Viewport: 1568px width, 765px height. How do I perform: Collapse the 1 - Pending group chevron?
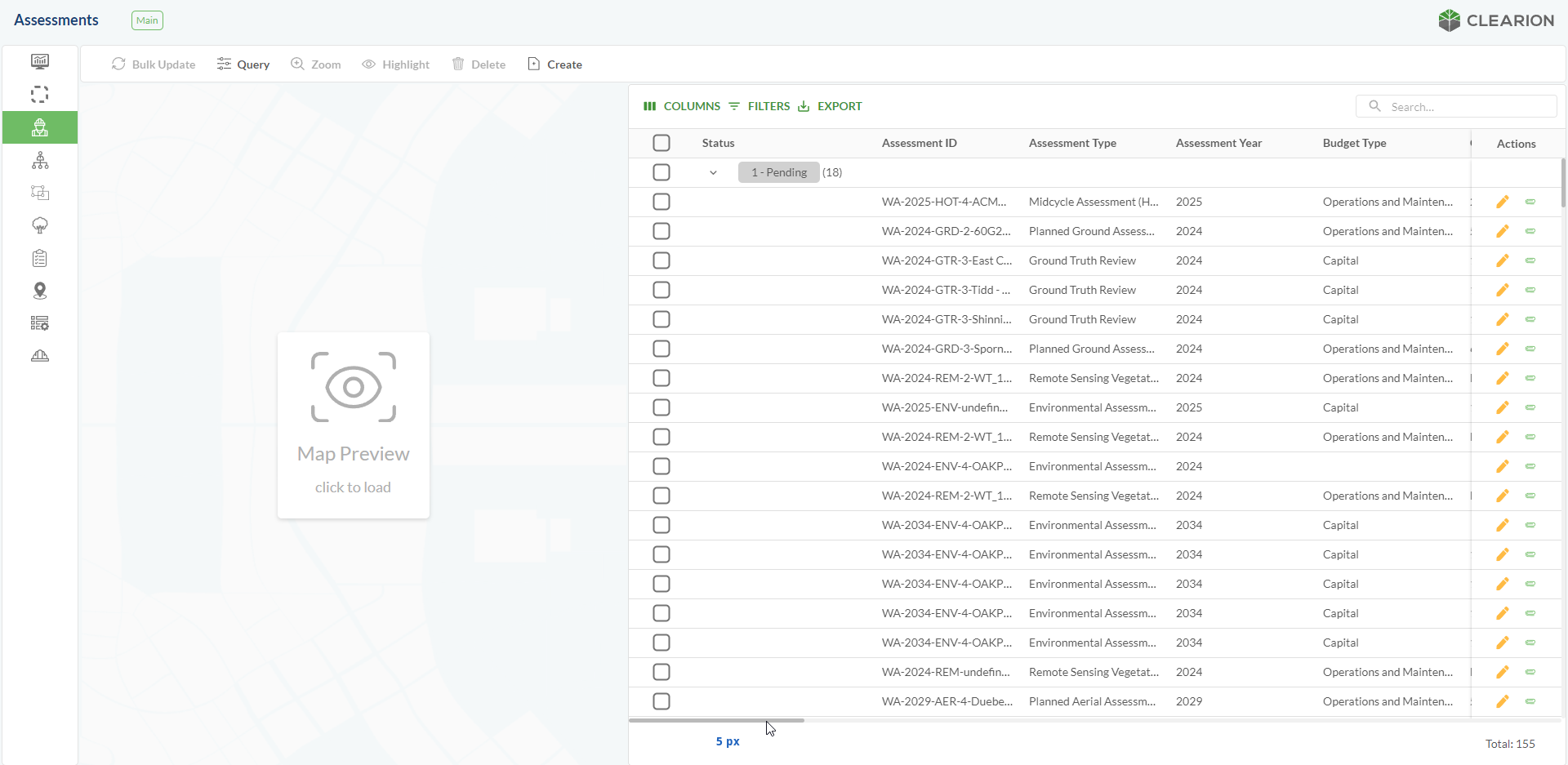point(713,172)
